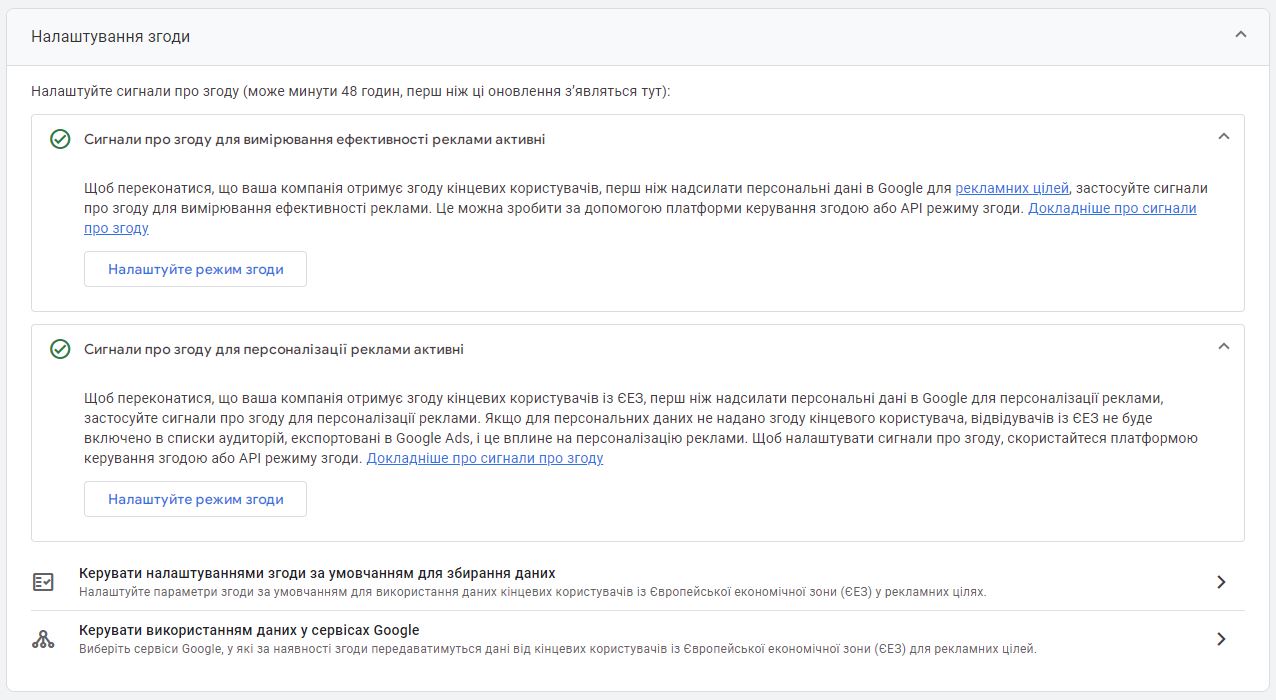Click second Налаштуйте режим згоди button
This screenshot has height=700, width=1276.
(195, 499)
